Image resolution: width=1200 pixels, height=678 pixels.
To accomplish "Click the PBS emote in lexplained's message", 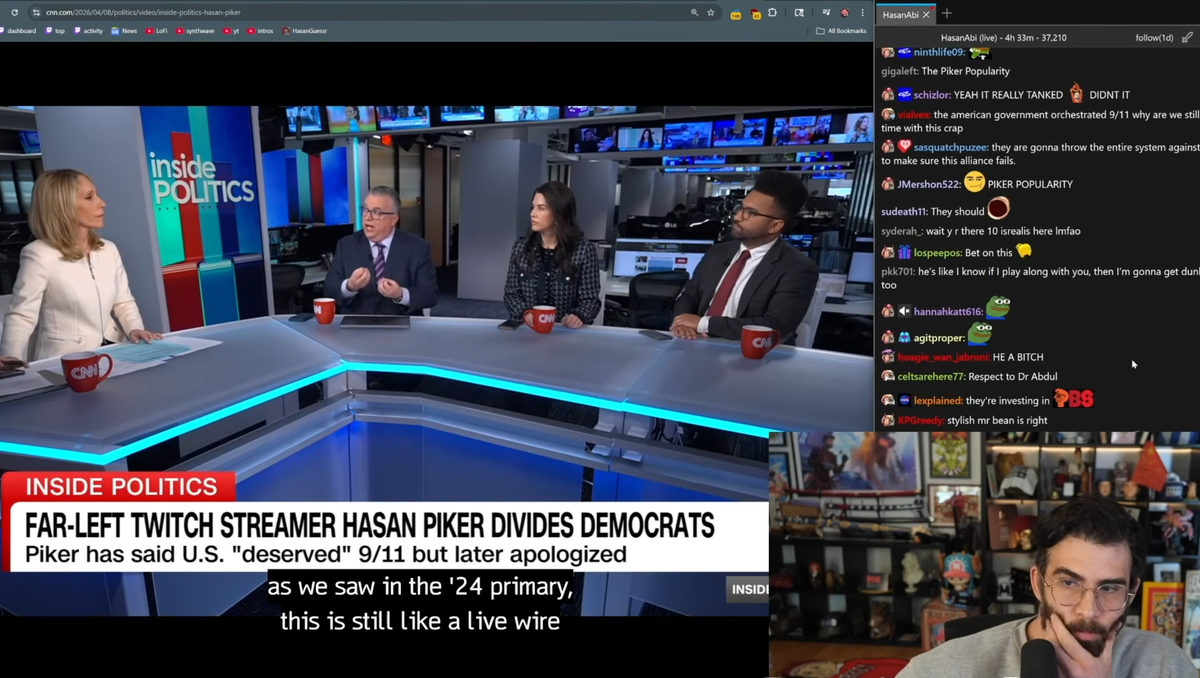I will pyautogui.click(x=1073, y=399).
